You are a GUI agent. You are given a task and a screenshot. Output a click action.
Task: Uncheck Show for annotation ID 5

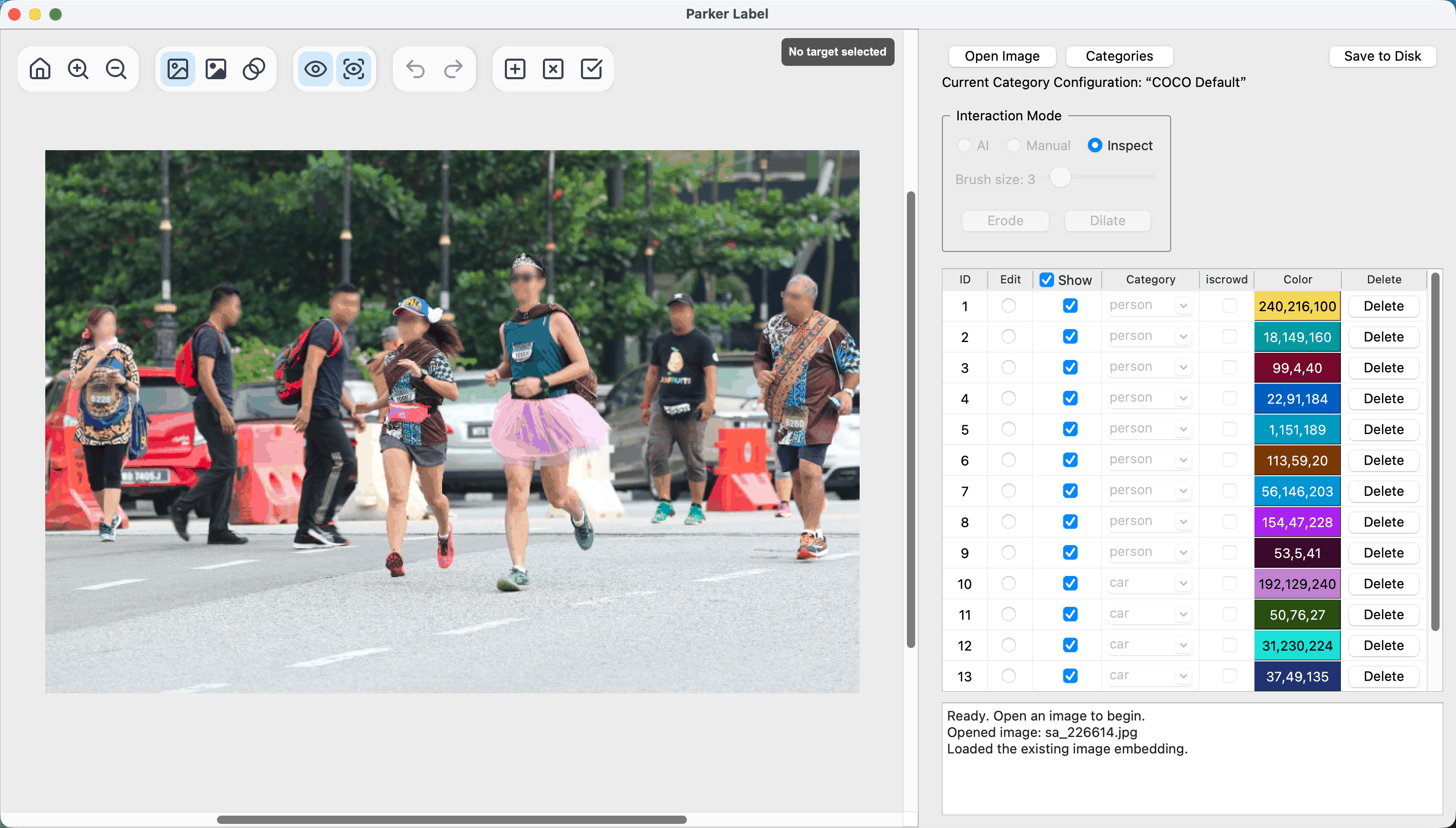[x=1070, y=429]
